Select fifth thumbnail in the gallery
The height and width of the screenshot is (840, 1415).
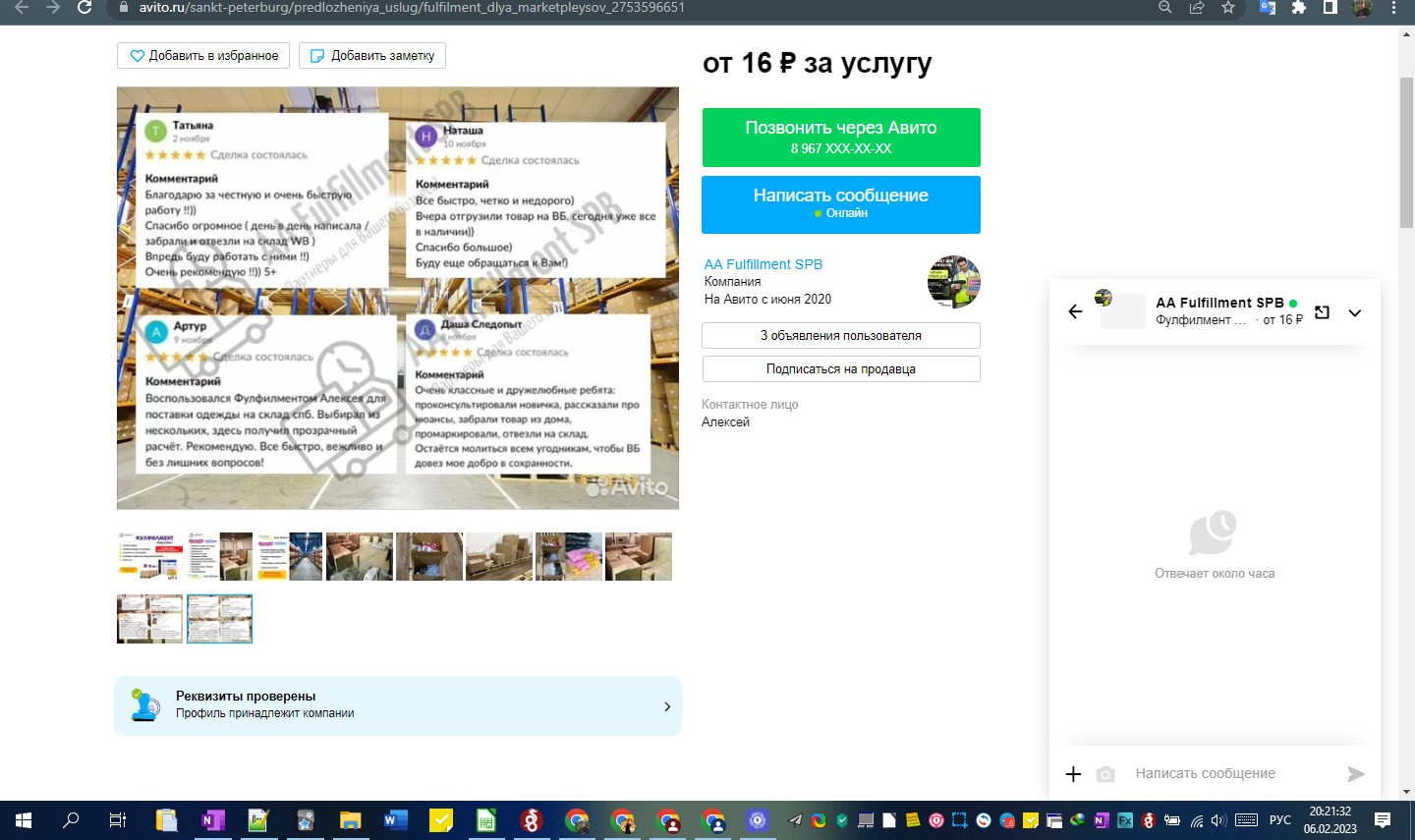[429, 556]
